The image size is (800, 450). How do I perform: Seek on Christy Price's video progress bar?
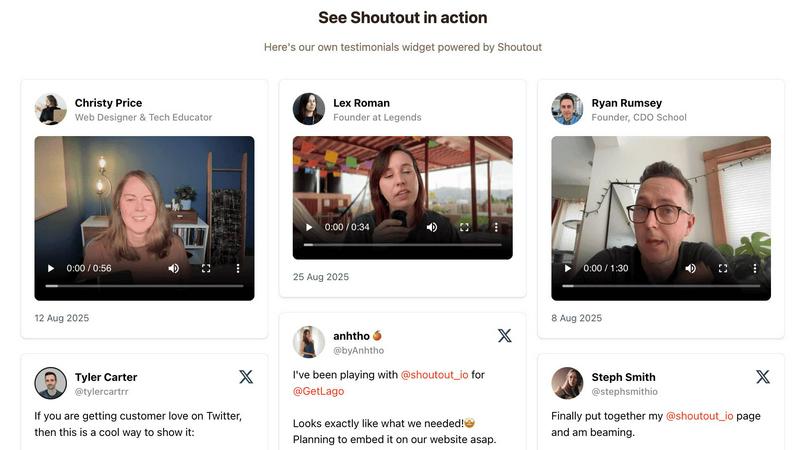click(144, 286)
